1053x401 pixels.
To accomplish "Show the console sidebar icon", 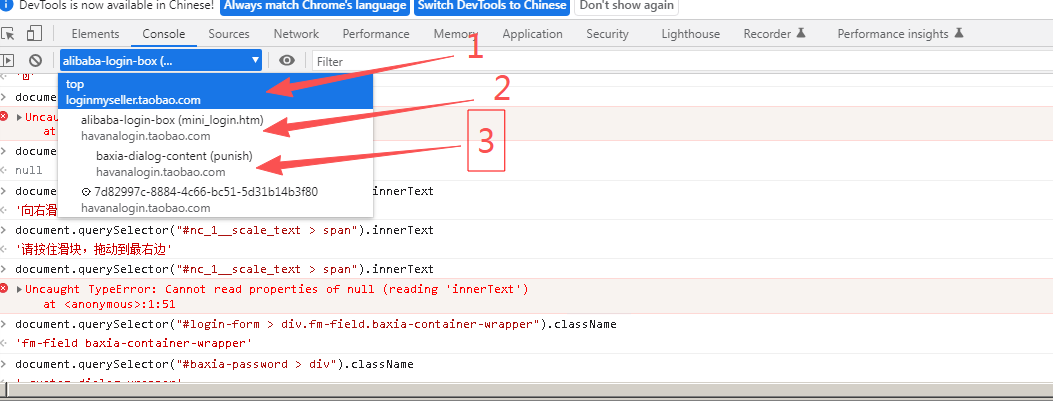I will click(x=7, y=60).
